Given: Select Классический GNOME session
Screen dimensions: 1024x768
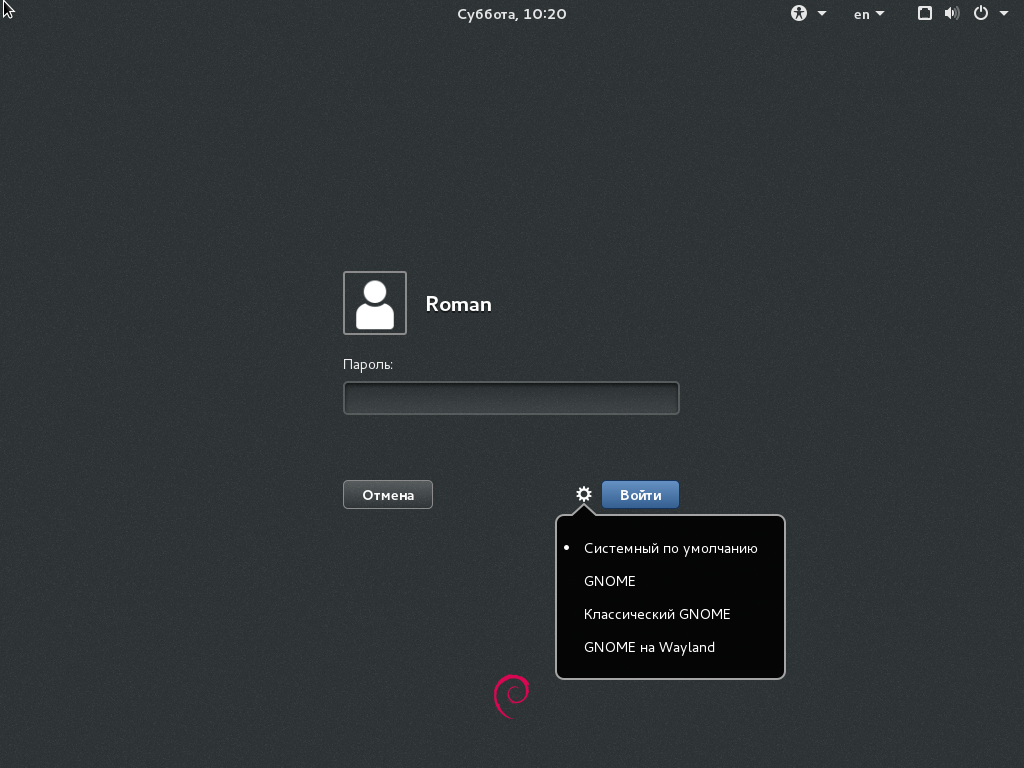Looking at the screenshot, I should click(x=657, y=614).
